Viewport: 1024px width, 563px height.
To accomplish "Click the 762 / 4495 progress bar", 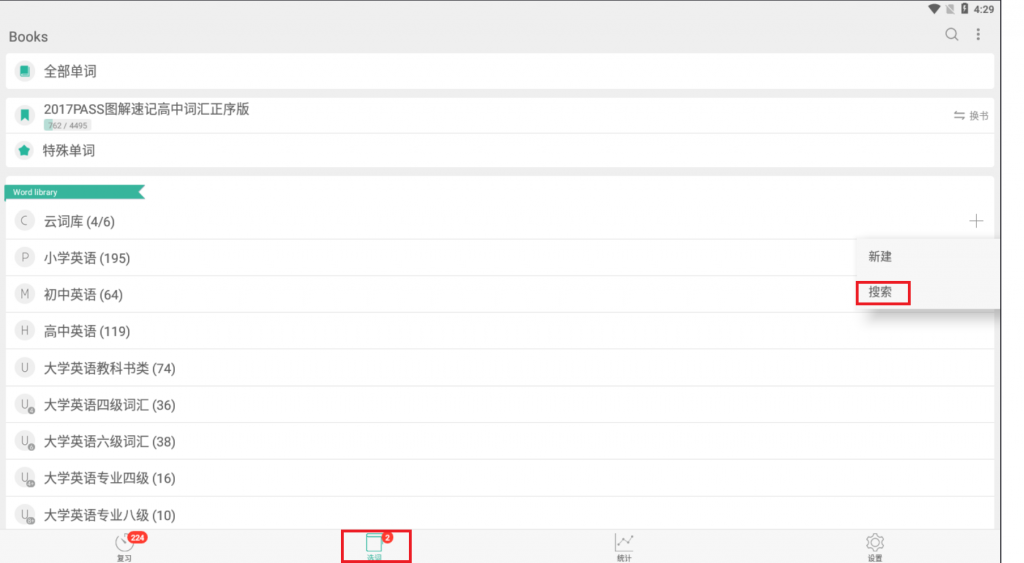I will 67,125.
